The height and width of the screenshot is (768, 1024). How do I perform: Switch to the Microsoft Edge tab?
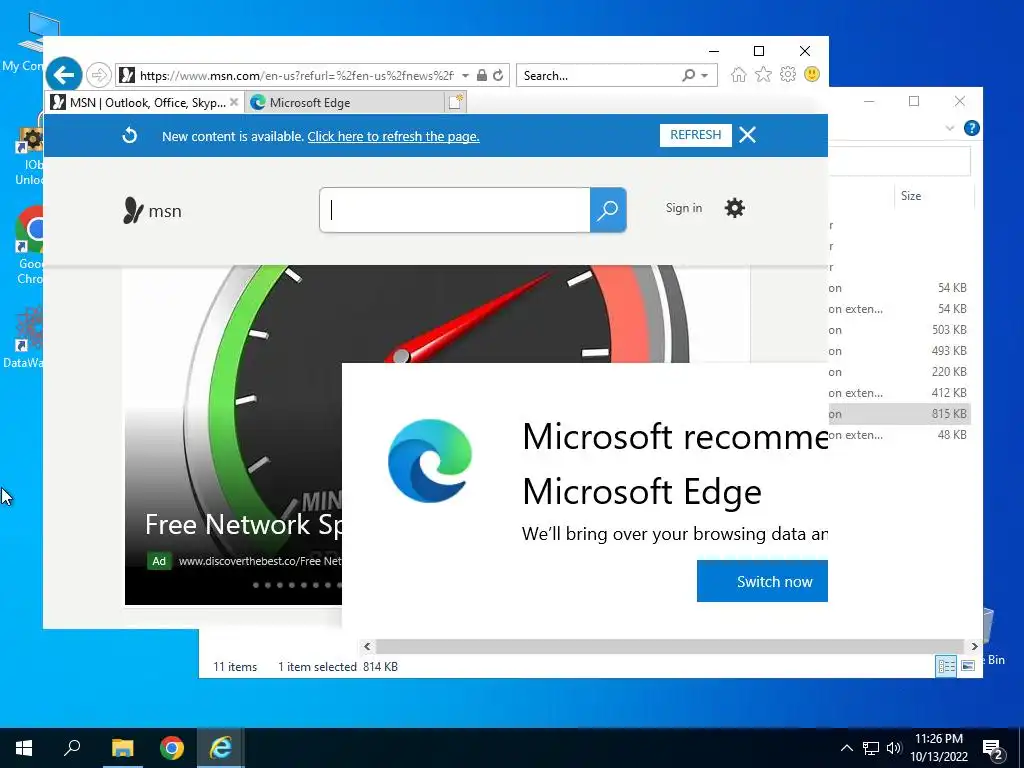pyautogui.click(x=345, y=103)
